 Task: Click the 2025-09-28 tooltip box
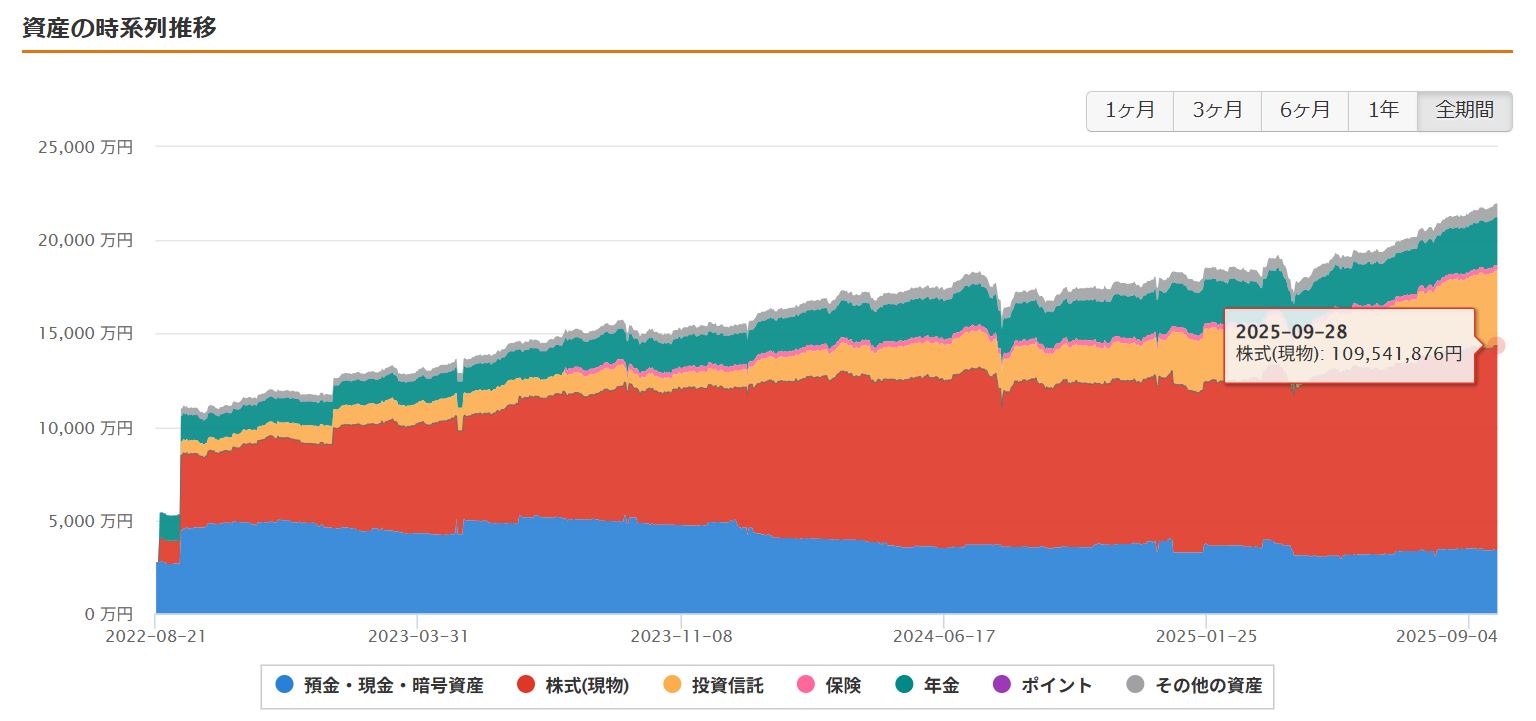click(1348, 343)
